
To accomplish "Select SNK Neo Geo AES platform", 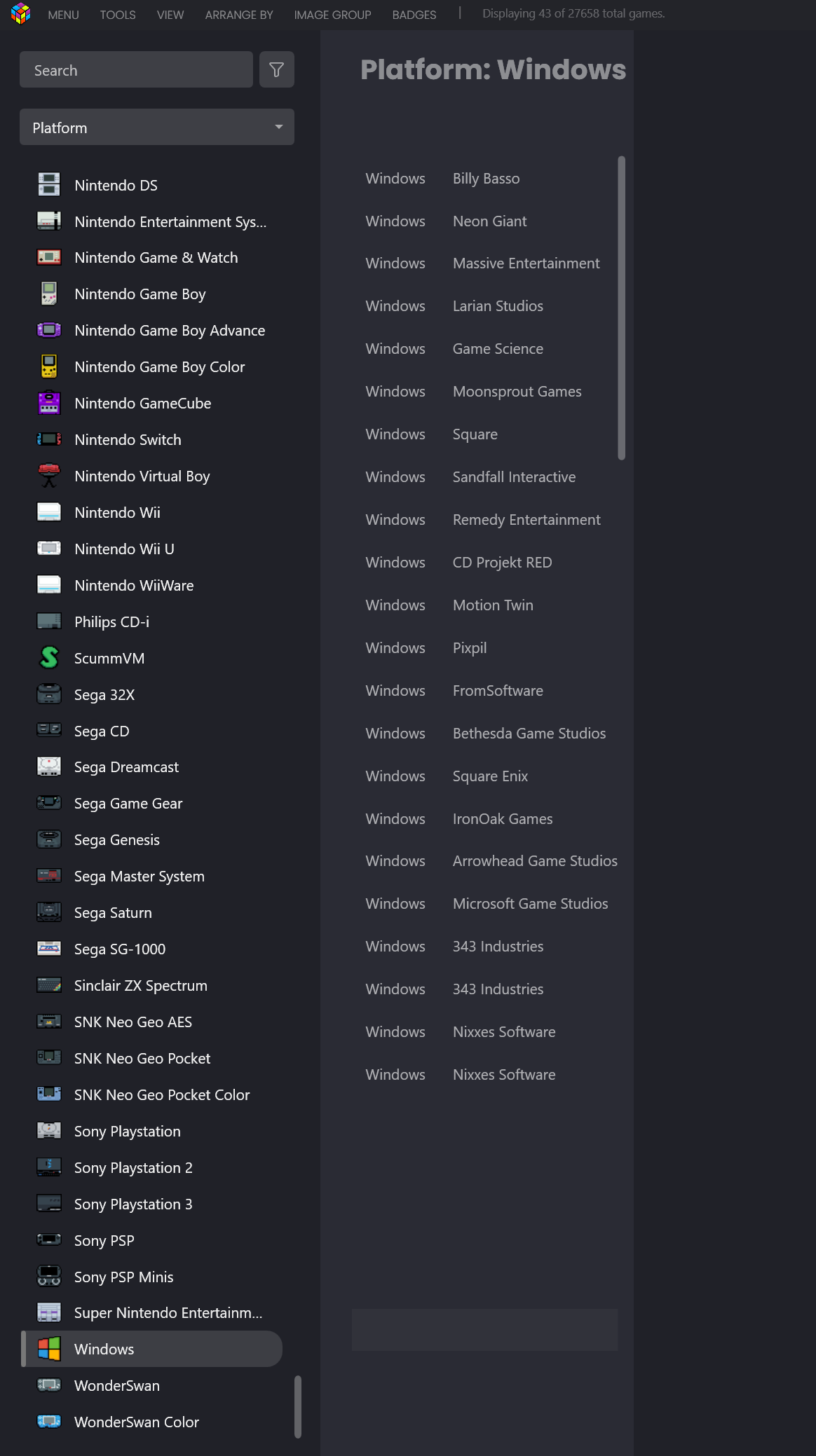I will [x=151, y=1022].
